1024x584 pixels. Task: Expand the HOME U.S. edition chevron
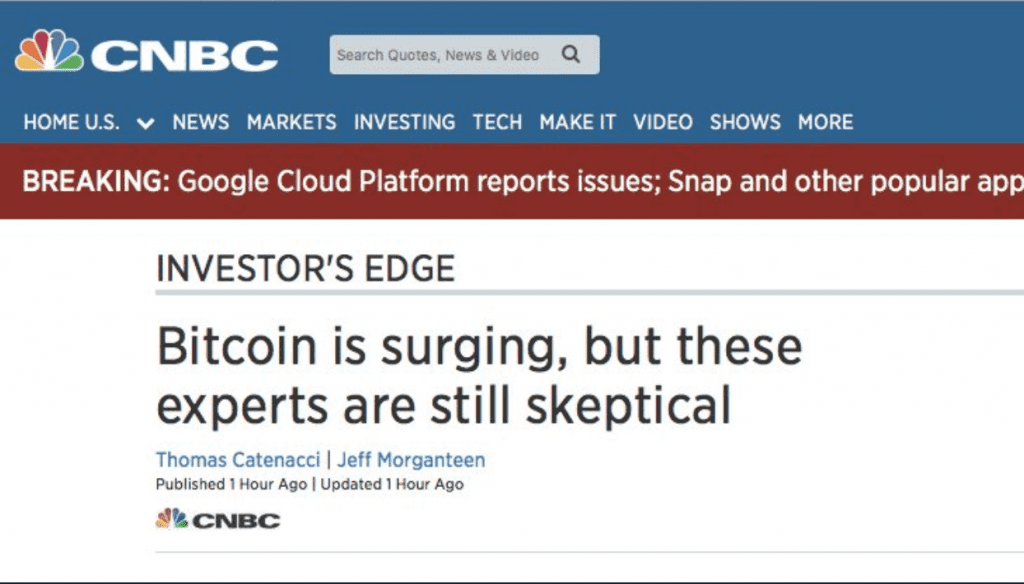146,123
